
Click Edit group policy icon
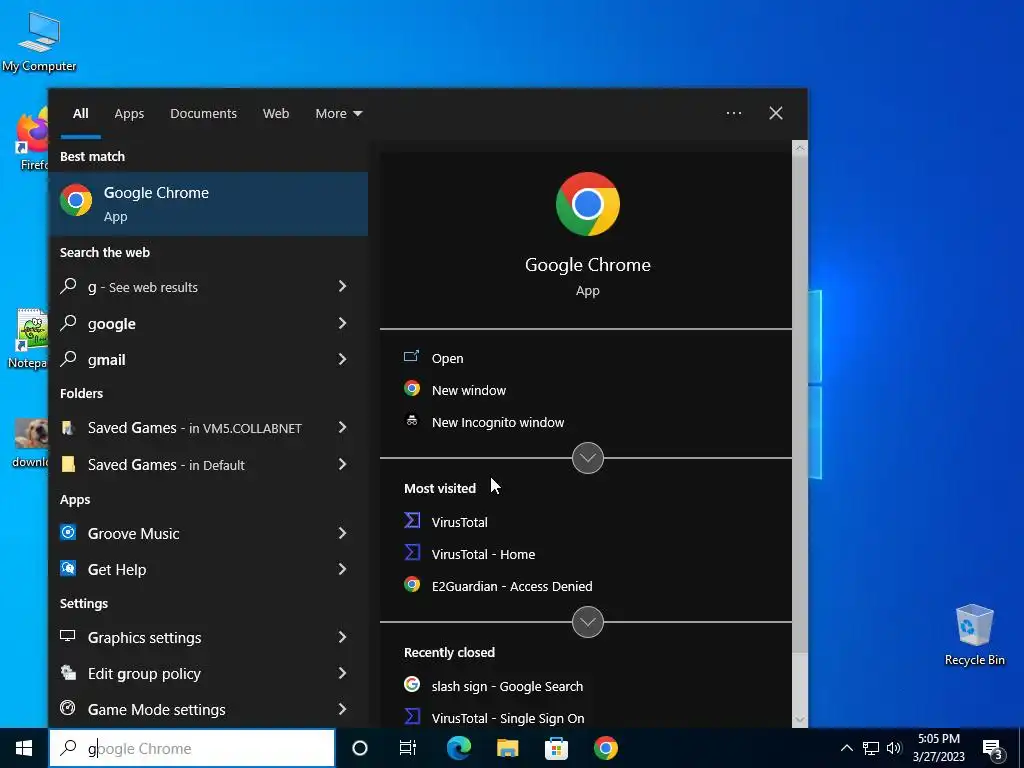pyautogui.click(x=68, y=672)
